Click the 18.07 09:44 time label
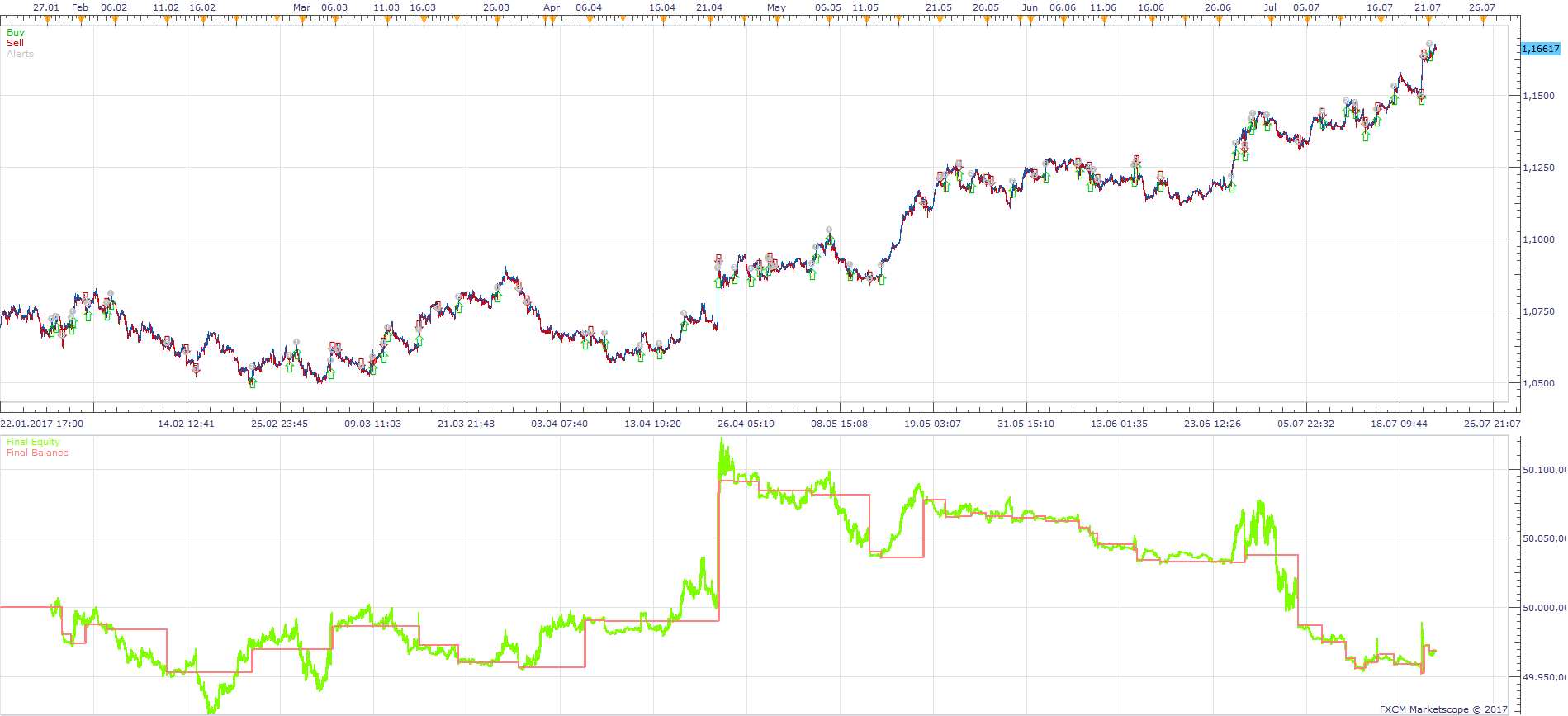The width and height of the screenshot is (1568, 716). pos(1399,424)
